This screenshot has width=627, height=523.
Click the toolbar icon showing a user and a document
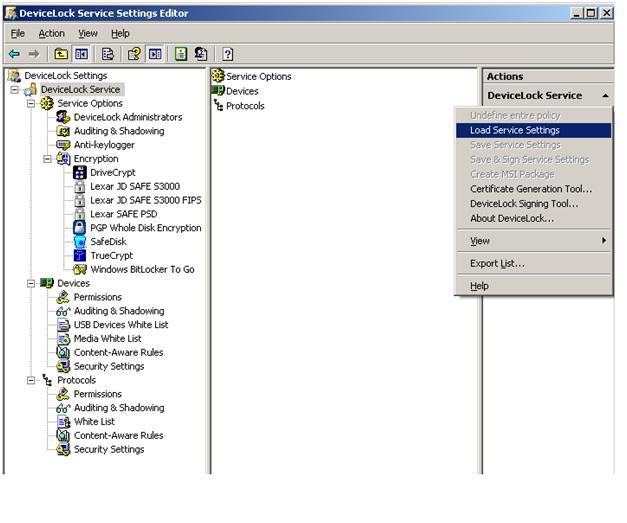(201, 54)
